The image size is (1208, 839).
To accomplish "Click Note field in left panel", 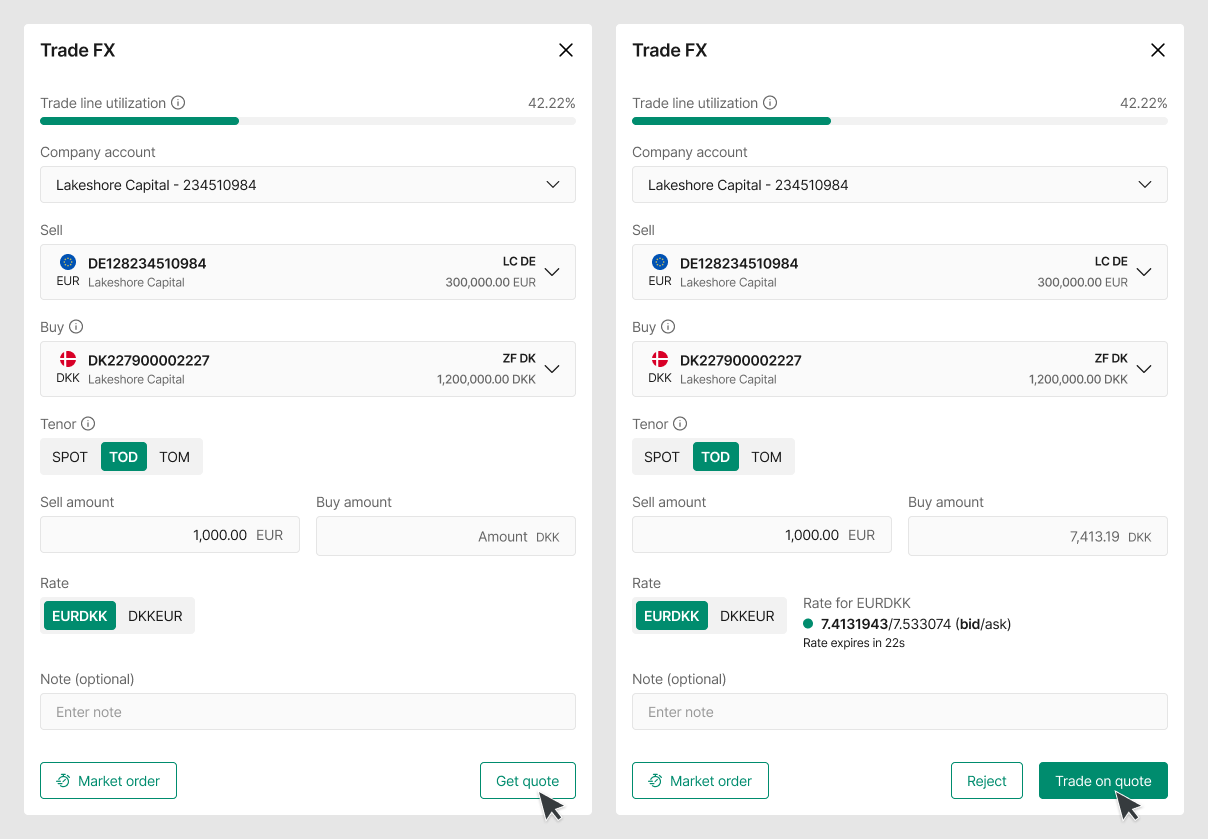I will click(308, 712).
